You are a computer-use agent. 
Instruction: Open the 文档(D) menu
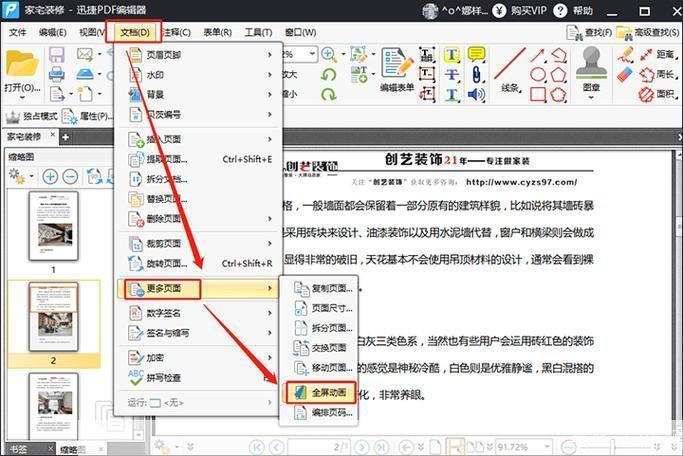point(135,32)
